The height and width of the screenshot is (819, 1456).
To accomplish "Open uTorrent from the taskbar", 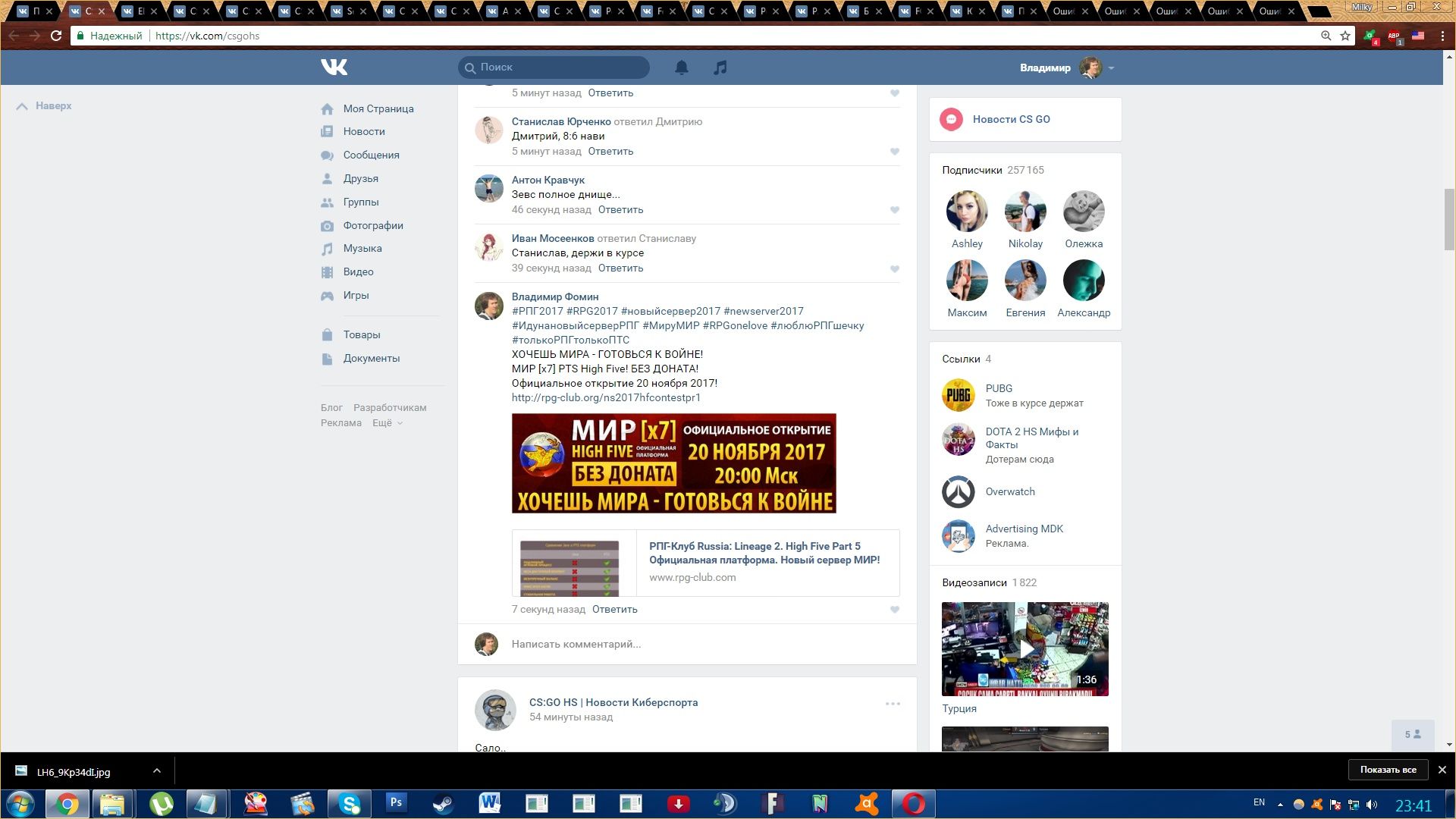I will (161, 804).
